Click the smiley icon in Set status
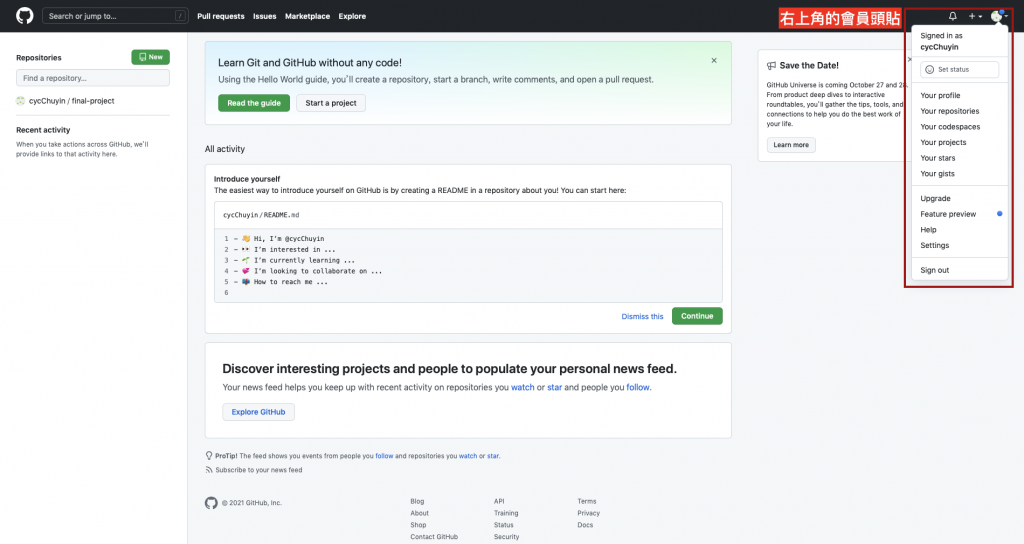This screenshot has width=1024, height=544. point(930,70)
